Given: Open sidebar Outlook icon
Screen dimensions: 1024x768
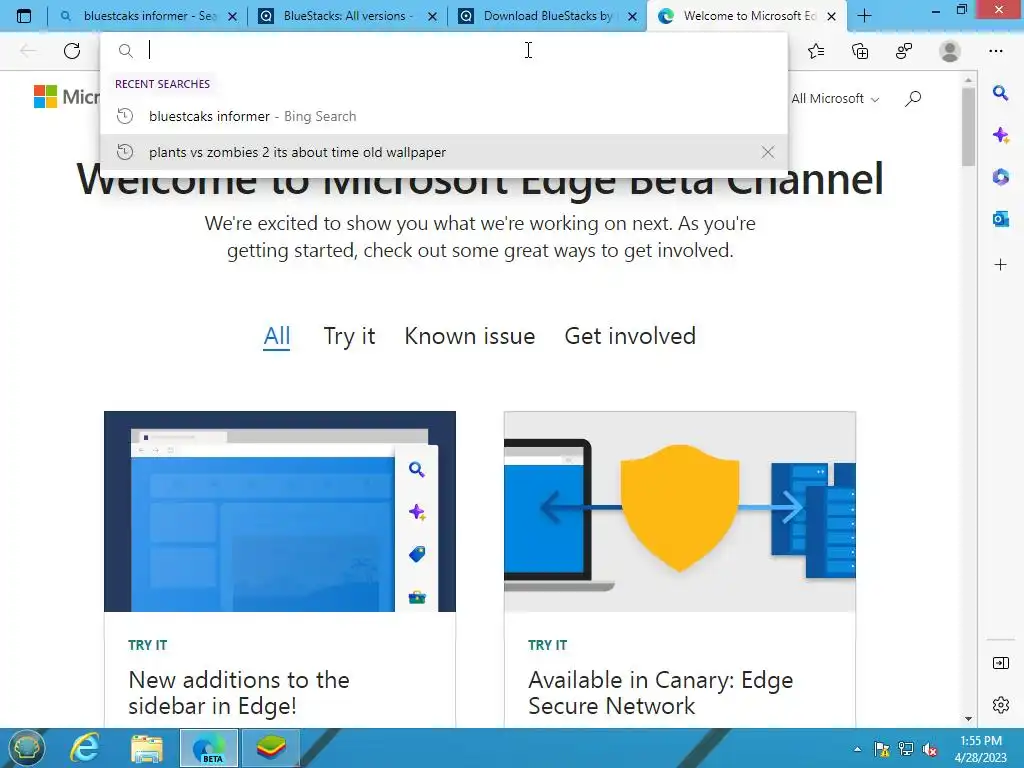Looking at the screenshot, I should pyautogui.click(x=1000, y=219).
